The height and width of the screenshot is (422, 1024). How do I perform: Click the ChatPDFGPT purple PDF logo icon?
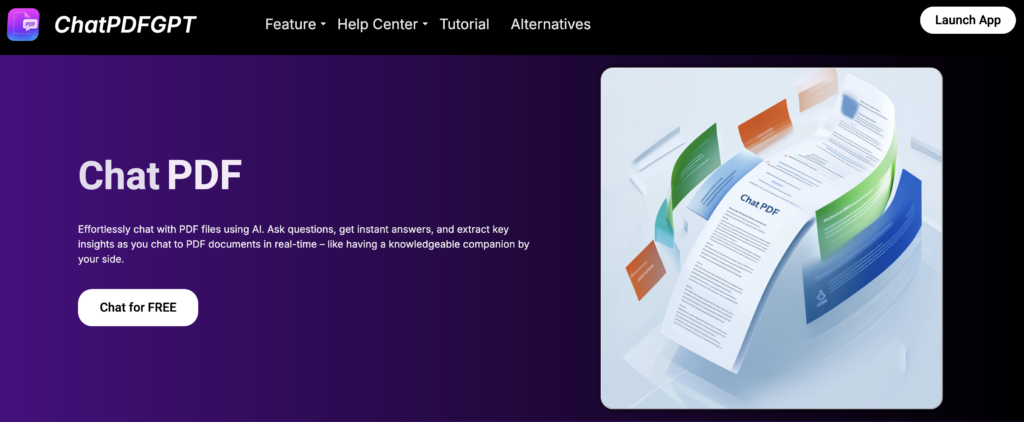pyautogui.click(x=23, y=24)
